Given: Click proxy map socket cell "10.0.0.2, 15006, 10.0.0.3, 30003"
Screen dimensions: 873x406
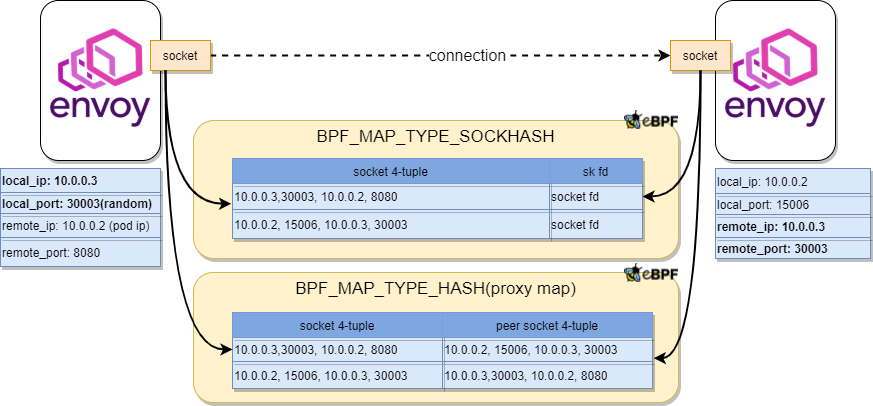Looking at the screenshot, I should (337, 376).
